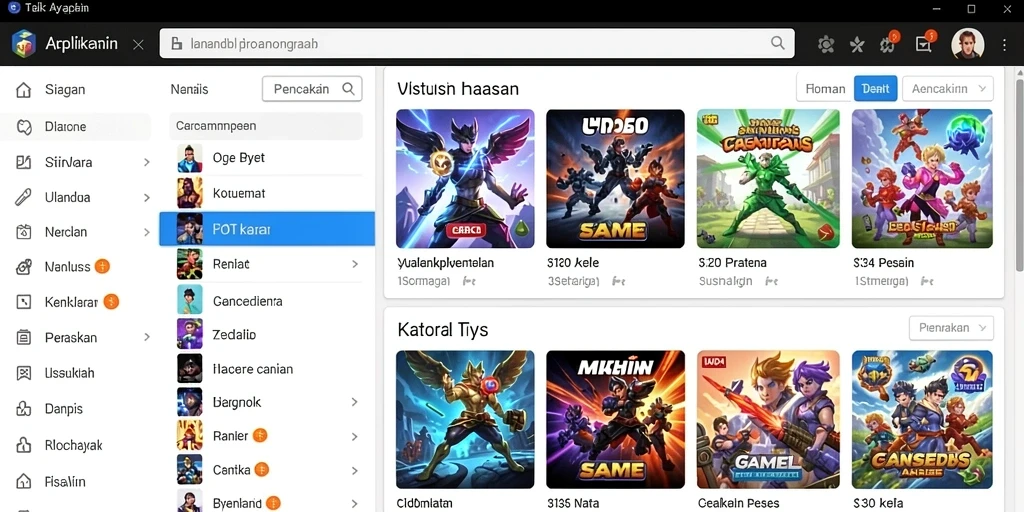Switch to the Deait tab
This screenshot has height=512, width=1024.
(x=875, y=89)
